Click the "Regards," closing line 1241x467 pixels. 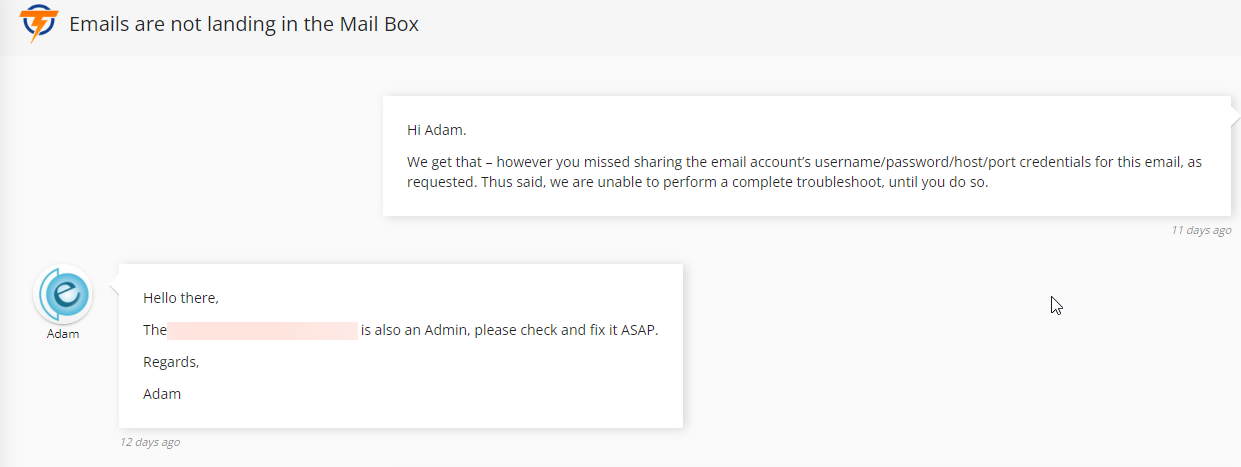(171, 362)
